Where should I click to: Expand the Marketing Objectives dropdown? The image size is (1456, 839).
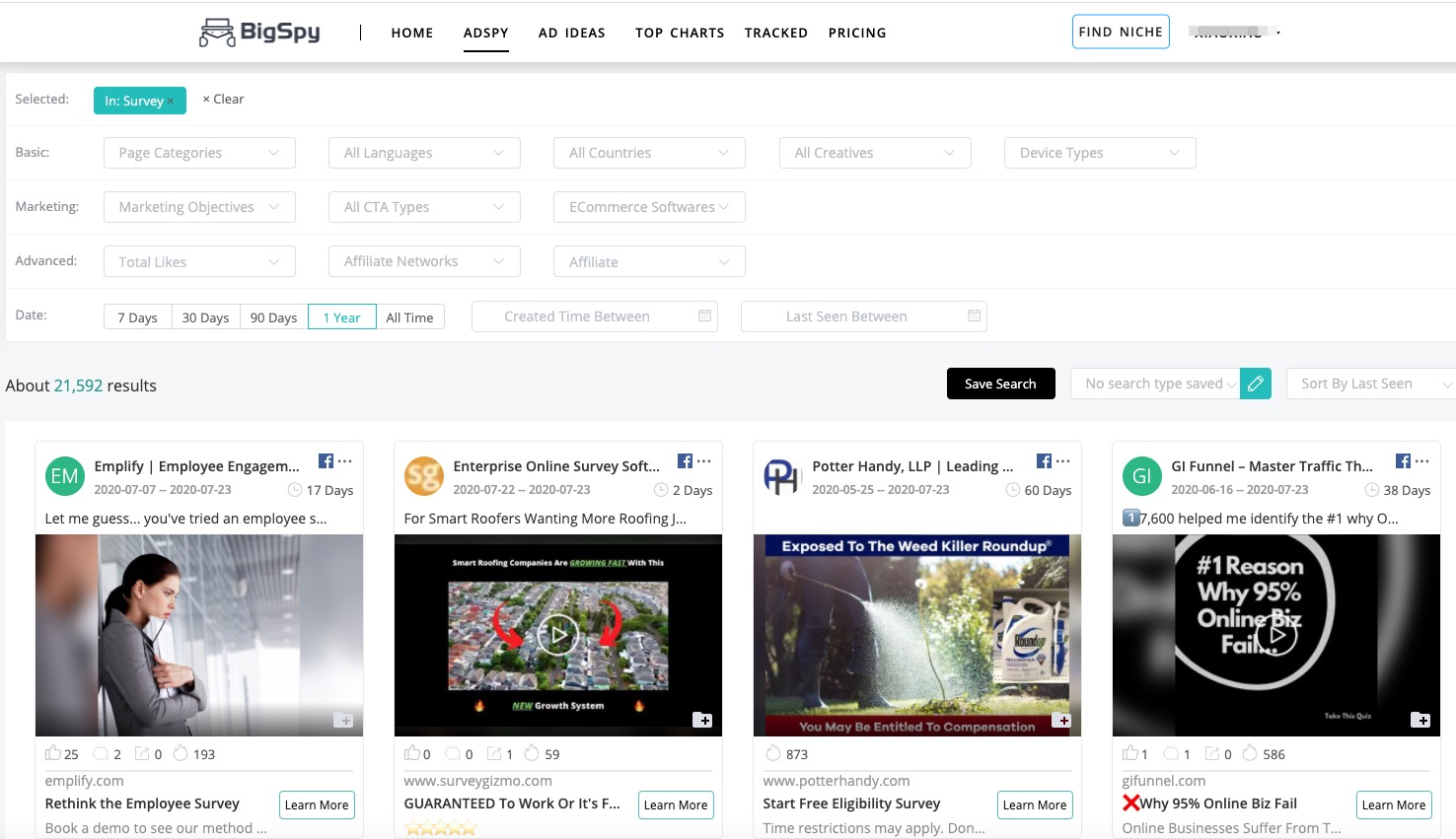(198, 206)
